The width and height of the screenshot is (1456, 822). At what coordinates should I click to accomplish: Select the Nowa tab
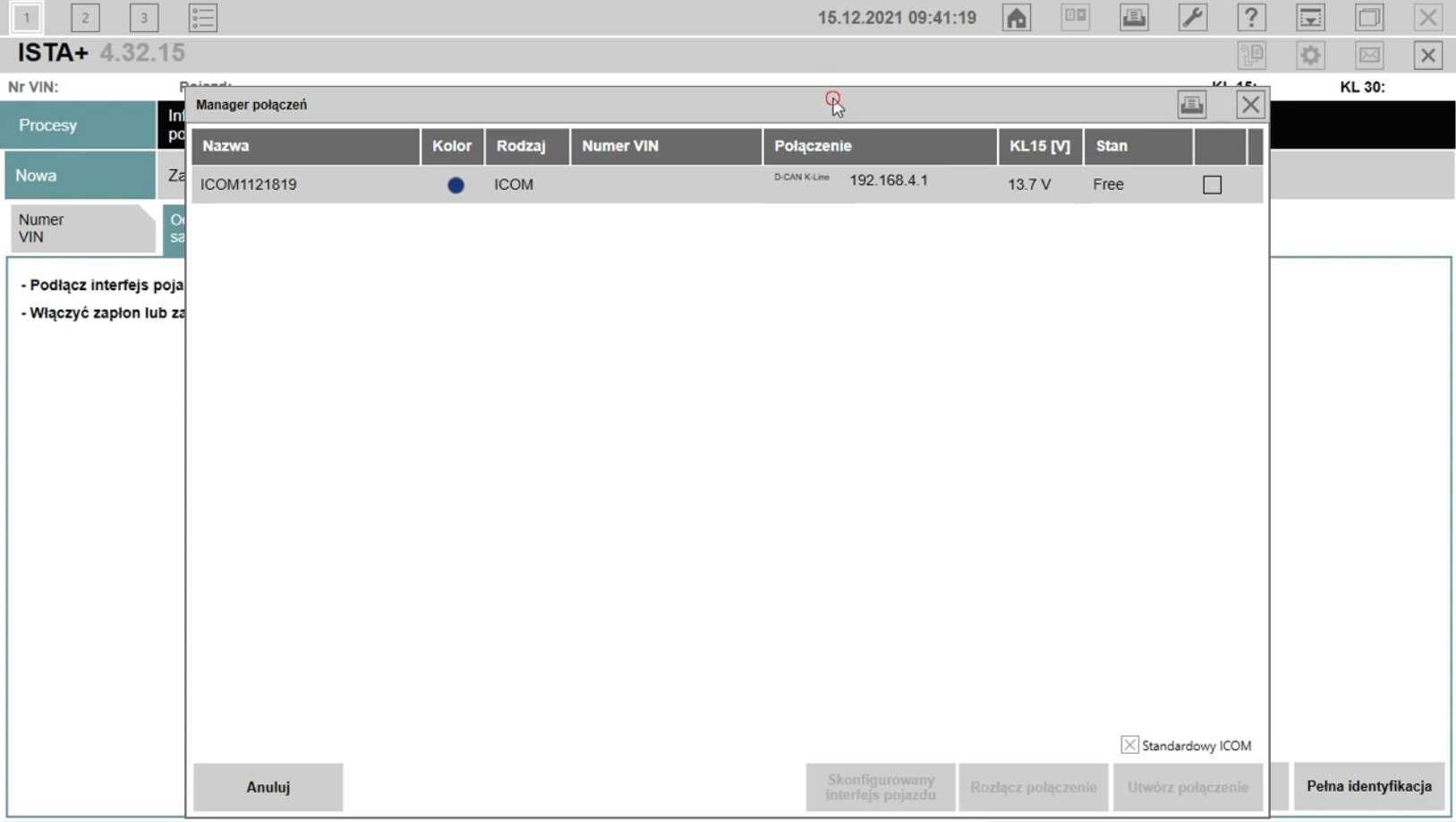(80, 176)
